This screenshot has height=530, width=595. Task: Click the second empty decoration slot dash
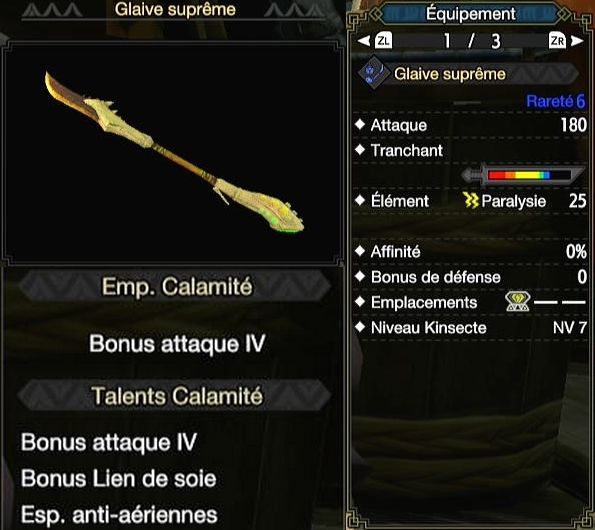(573, 302)
